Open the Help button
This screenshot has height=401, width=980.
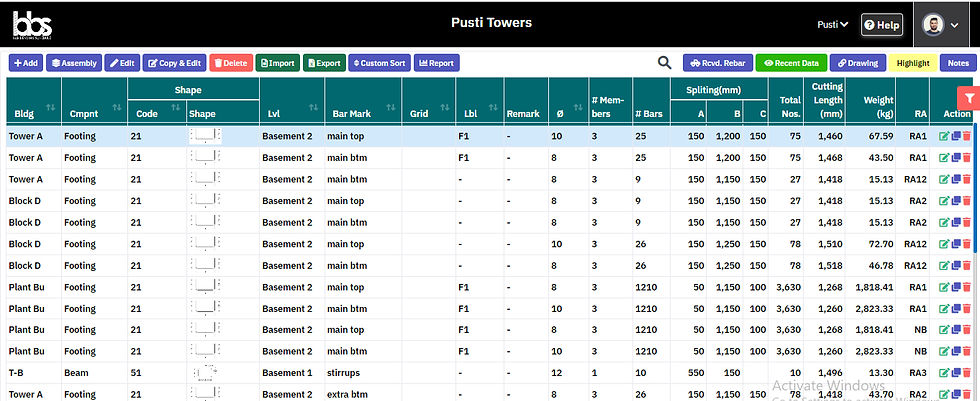[x=882, y=25]
